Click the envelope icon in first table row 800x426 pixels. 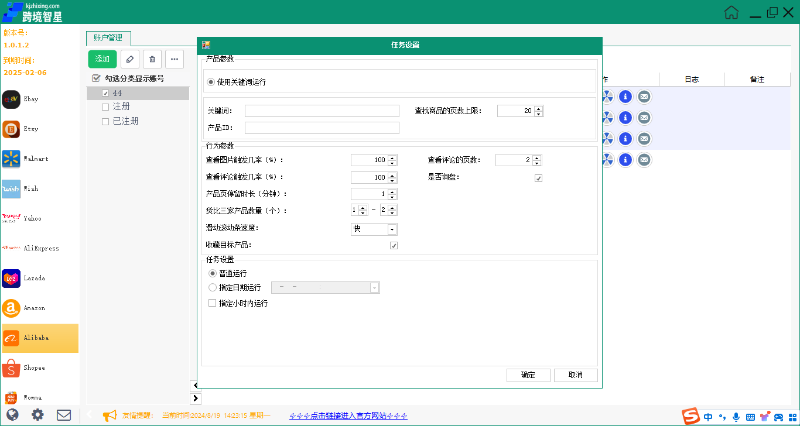tap(644, 96)
